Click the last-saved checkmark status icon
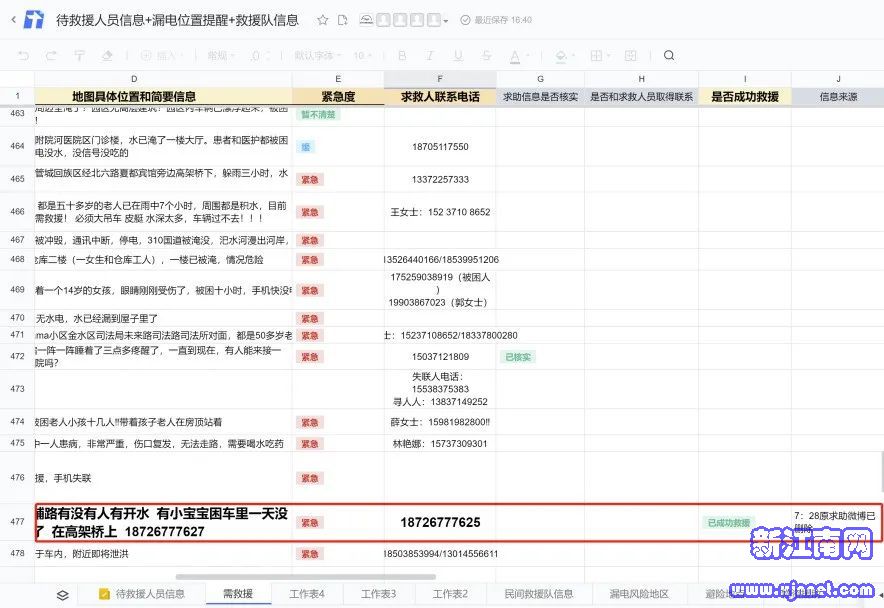 tap(465, 20)
